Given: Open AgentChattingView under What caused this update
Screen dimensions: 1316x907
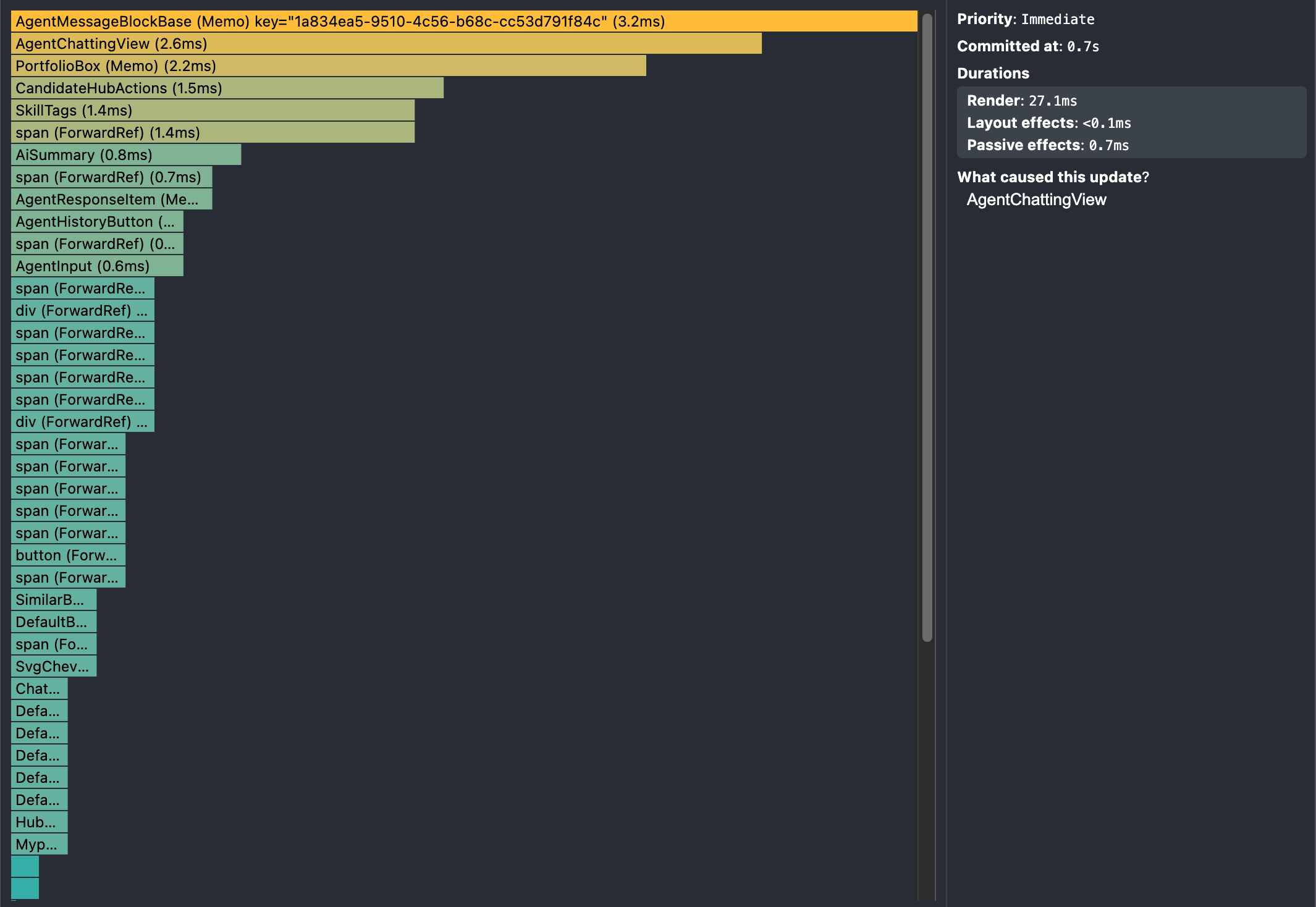Looking at the screenshot, I should pos(1036,200).
